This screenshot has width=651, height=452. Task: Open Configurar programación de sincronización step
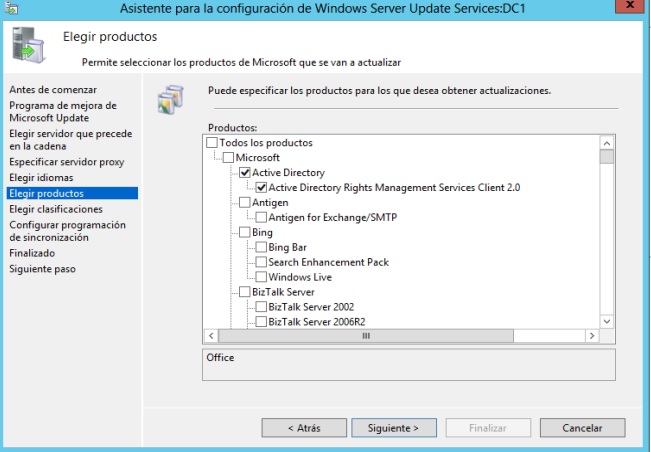(x=67, y=231)
